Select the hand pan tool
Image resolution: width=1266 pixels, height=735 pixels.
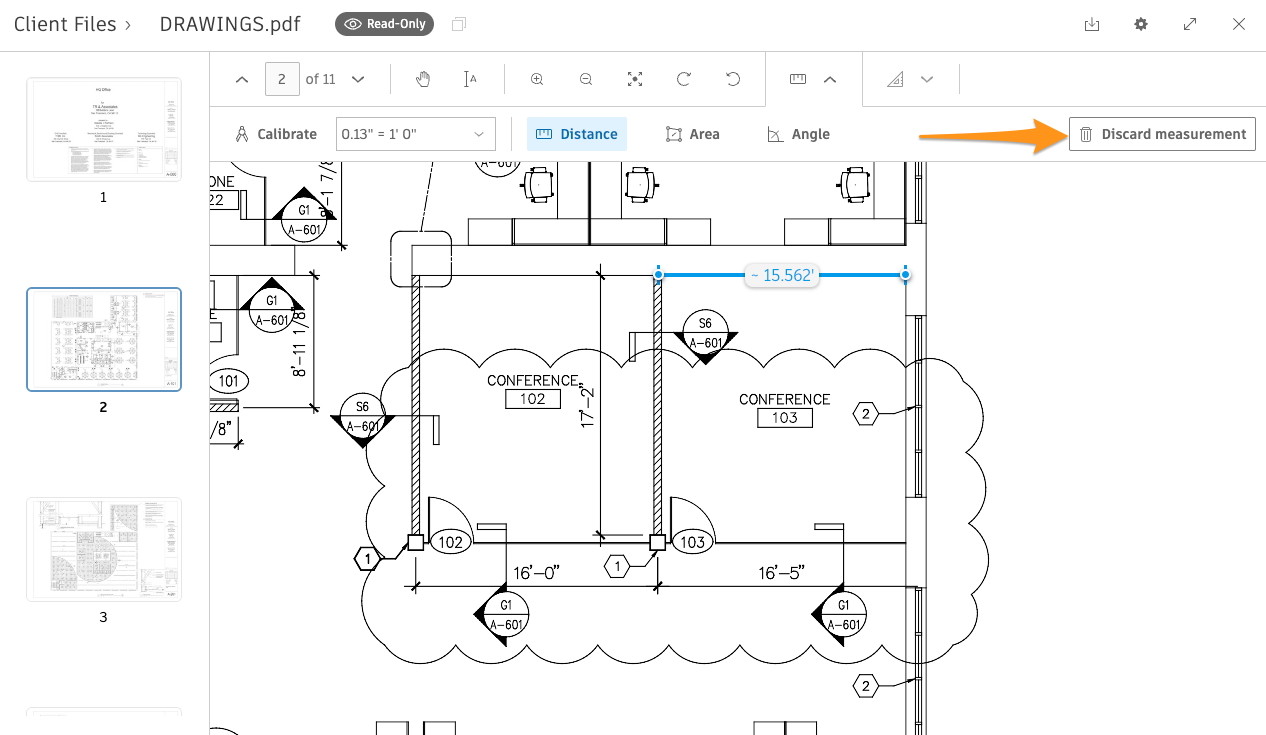tap(422, 78)
